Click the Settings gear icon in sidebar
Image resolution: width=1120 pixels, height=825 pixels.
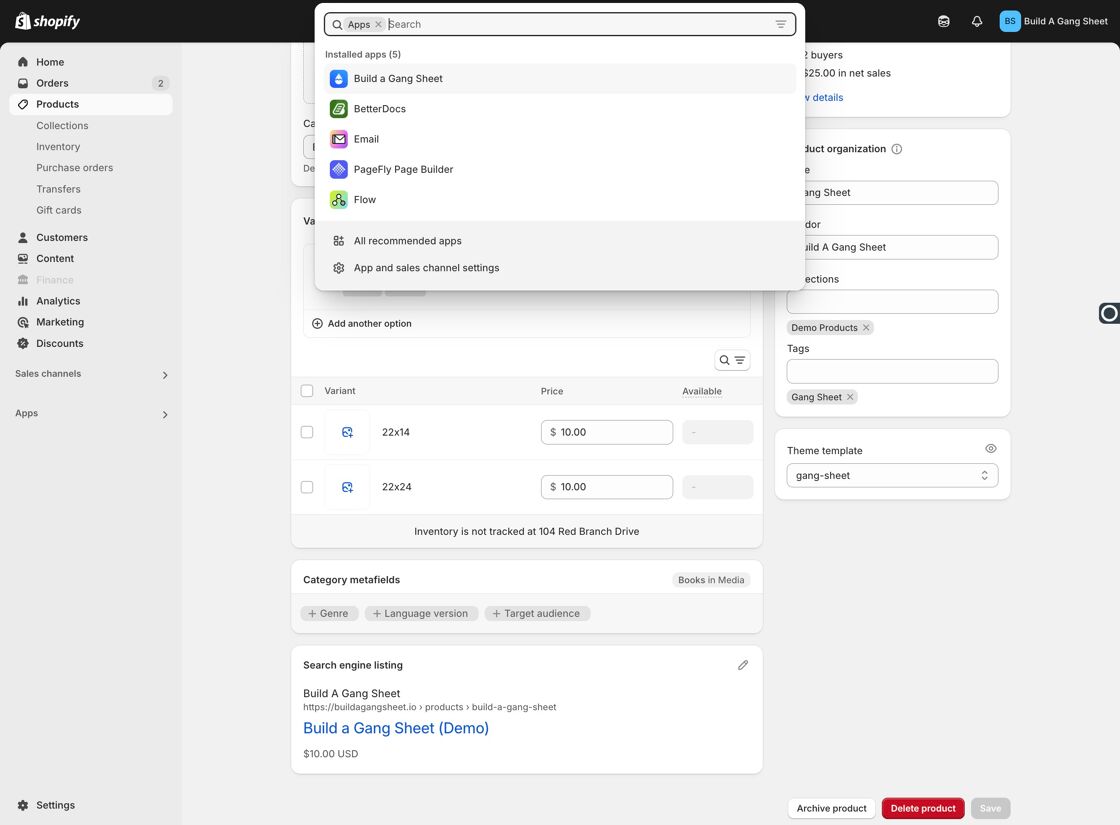click(23, 805)
